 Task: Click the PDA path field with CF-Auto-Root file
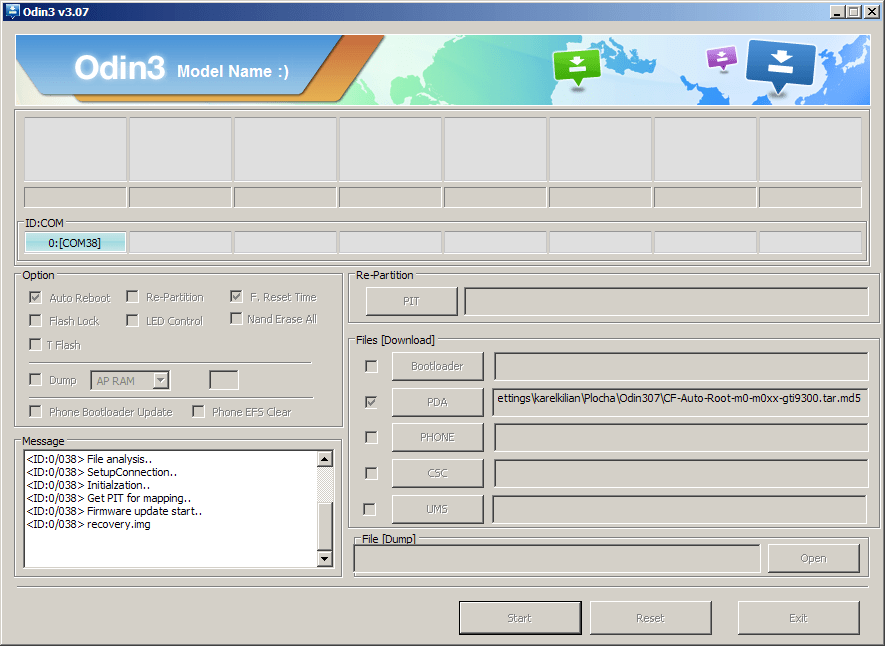(680, 402)
